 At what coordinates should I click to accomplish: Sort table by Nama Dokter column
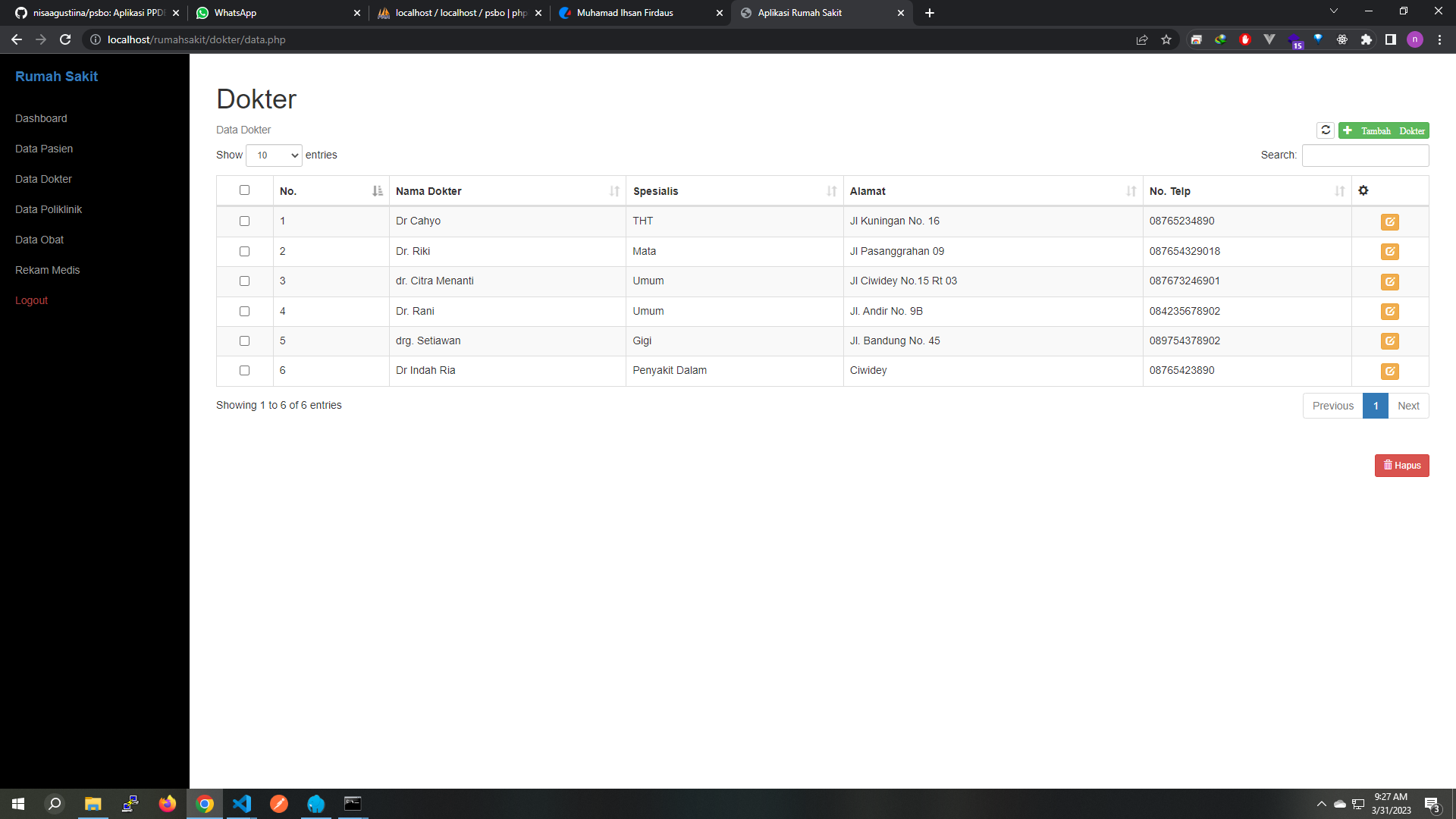pyautogui.click(x=507, y=191)
